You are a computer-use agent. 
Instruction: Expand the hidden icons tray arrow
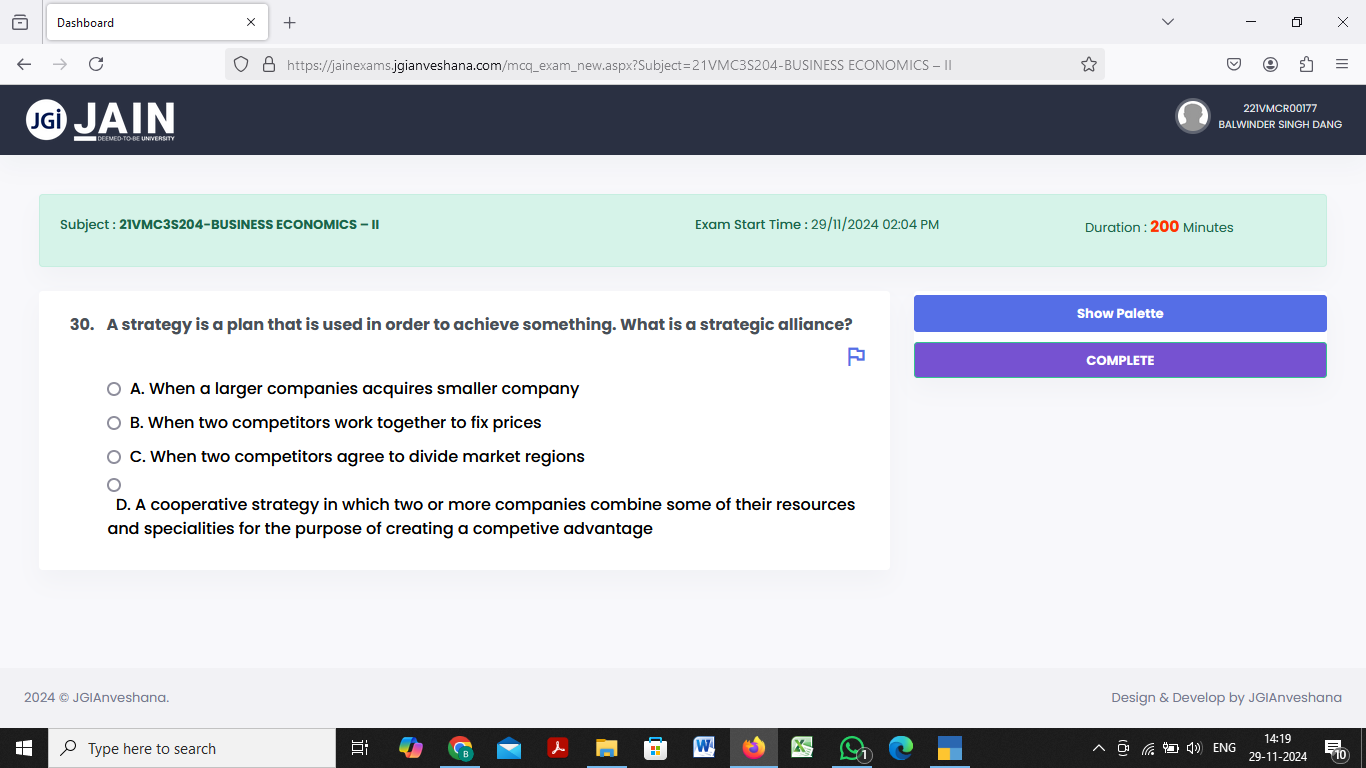pos(1098,747)
